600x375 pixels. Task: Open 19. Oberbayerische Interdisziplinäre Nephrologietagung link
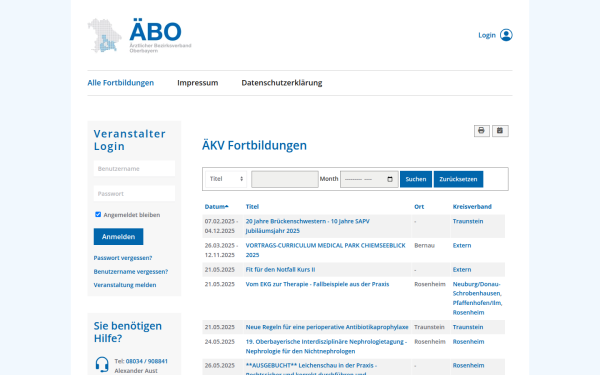tap(326, 346)
